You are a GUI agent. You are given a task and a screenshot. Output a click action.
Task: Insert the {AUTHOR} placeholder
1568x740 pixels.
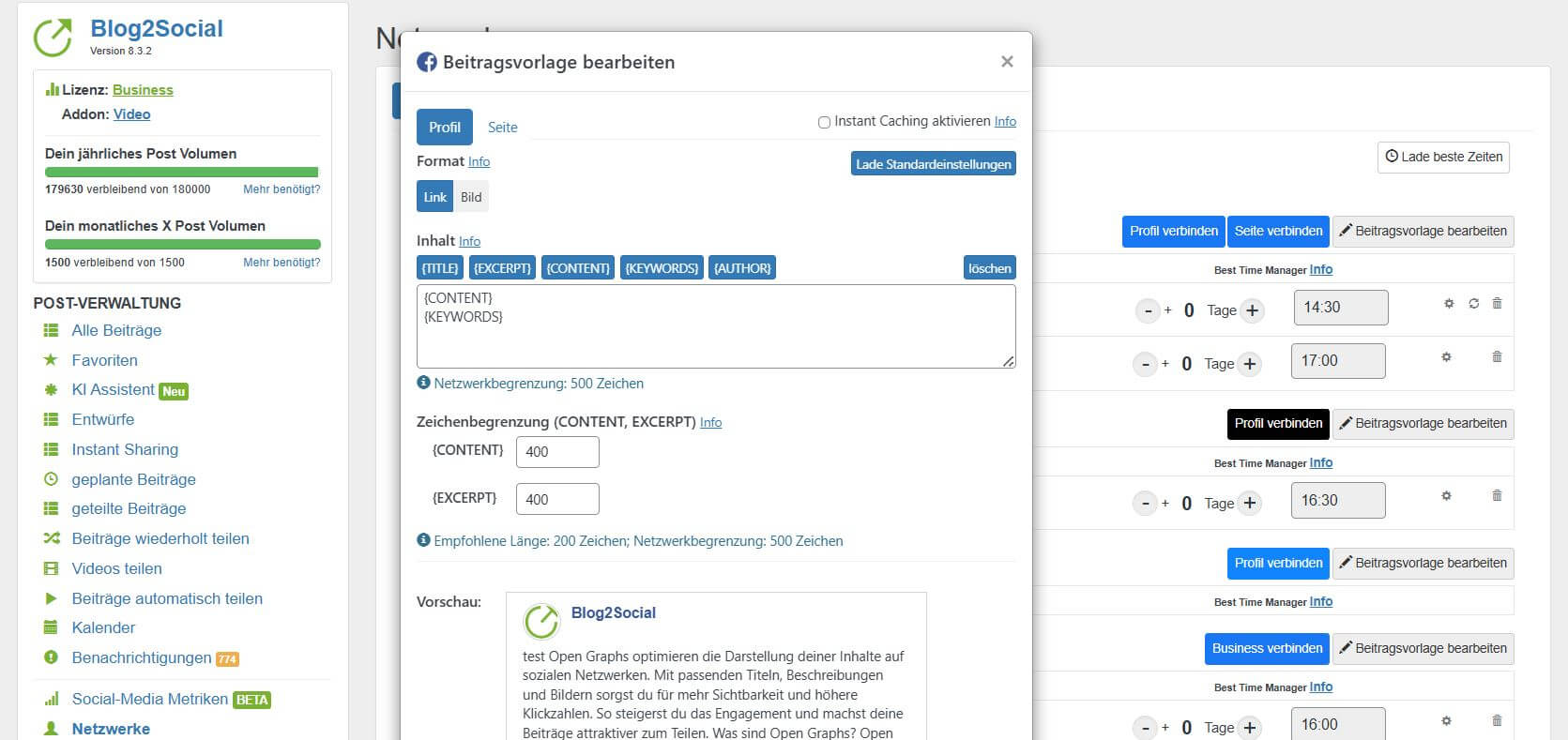point(742,268)
